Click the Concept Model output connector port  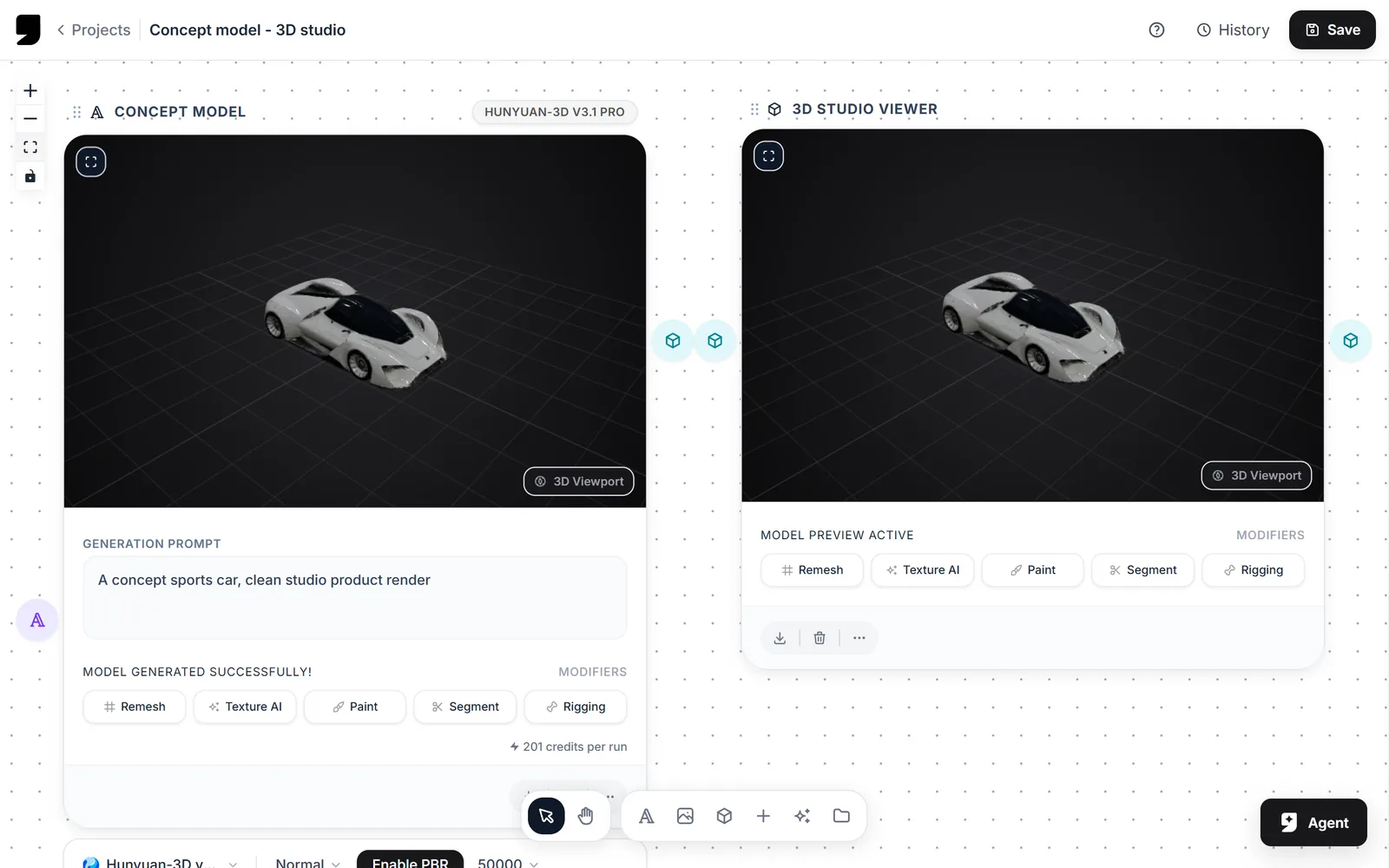coord(673,340)
